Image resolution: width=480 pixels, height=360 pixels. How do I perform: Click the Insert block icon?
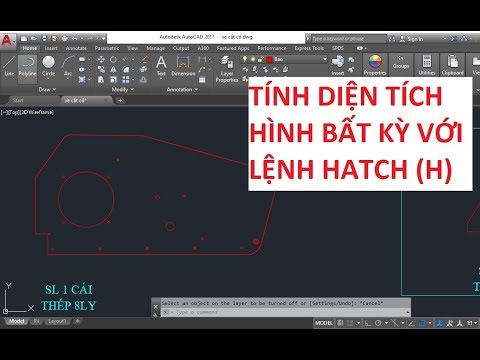[338, 65]
